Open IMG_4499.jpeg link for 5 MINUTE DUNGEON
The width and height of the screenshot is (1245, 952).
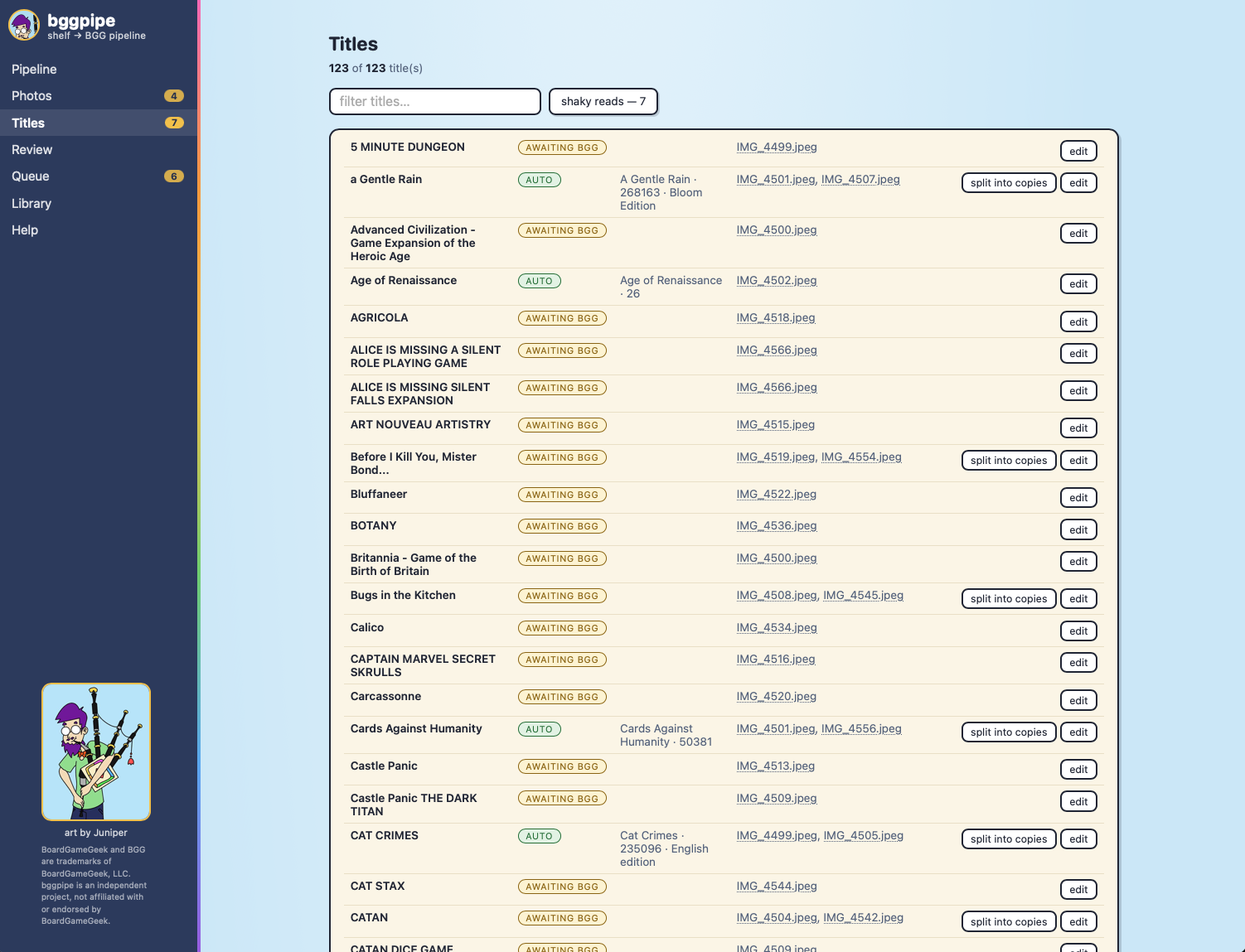coord(777,147)
